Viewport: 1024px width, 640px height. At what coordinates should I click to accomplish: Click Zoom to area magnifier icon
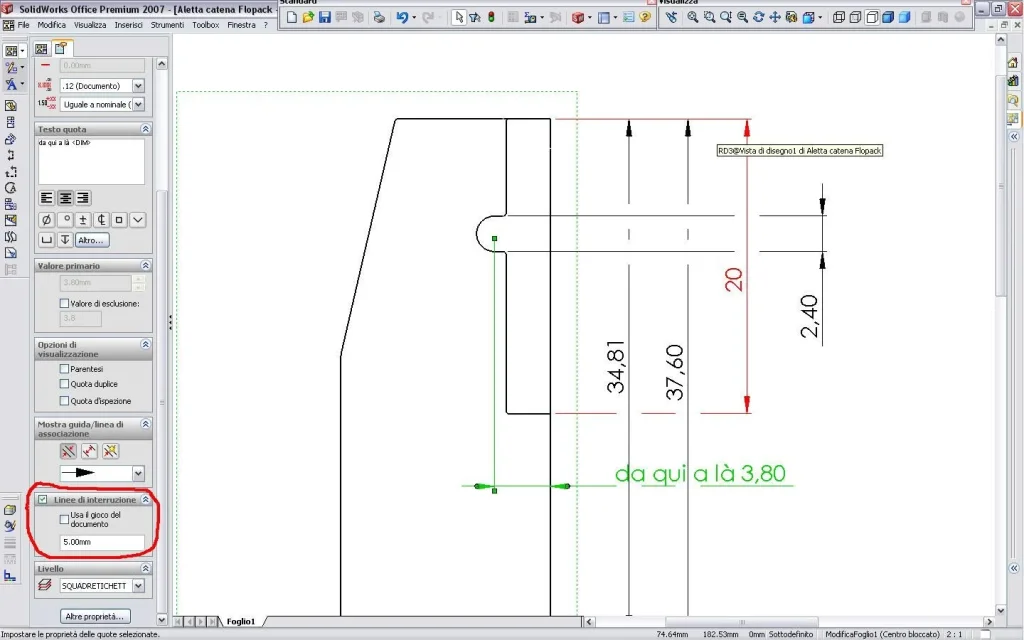(x=709, y=18)
